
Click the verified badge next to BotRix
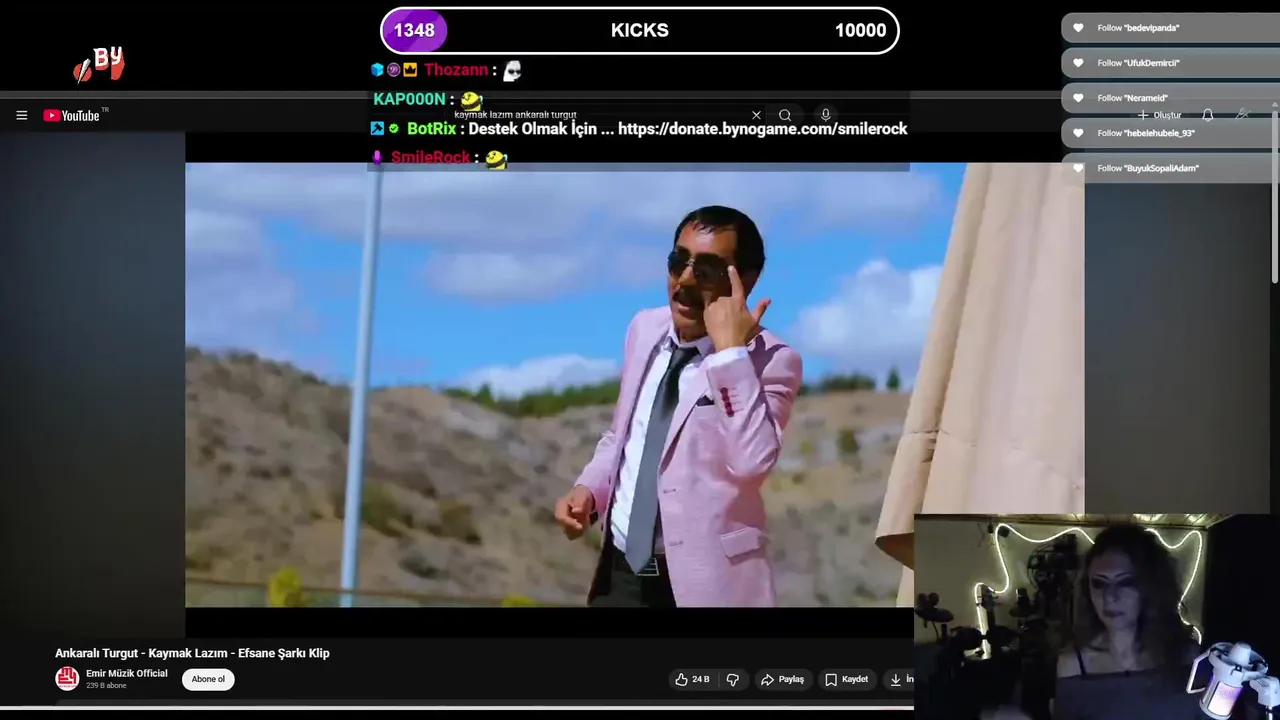pyautogui.click(x=394, y=129)
